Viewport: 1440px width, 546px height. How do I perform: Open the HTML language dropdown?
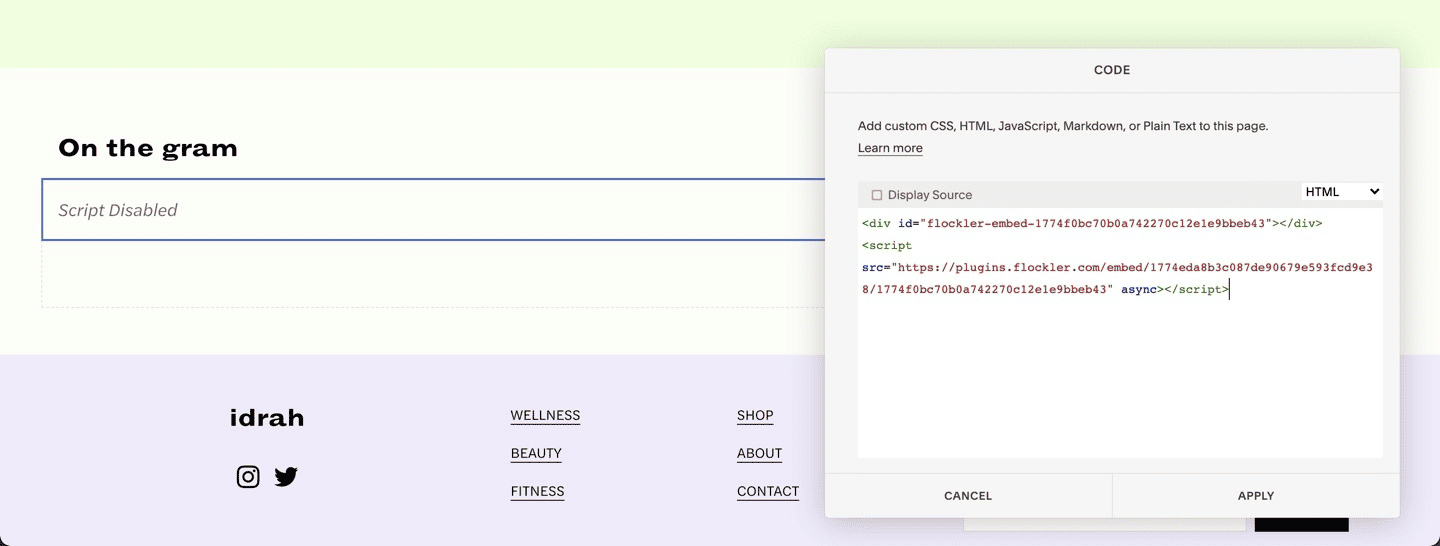[x=1341, y=192]
